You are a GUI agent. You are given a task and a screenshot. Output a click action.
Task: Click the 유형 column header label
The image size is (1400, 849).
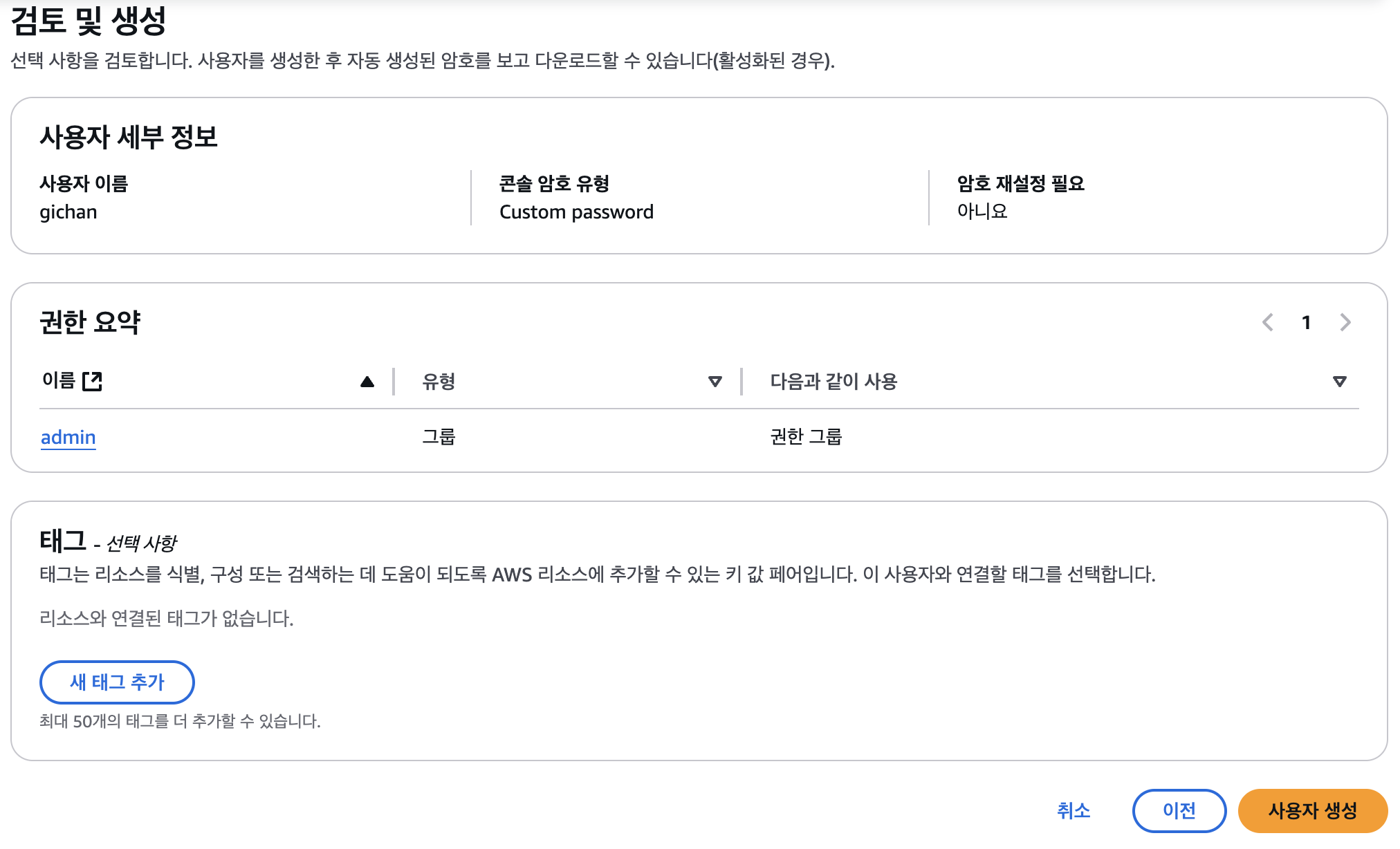[x=439, y=382]
